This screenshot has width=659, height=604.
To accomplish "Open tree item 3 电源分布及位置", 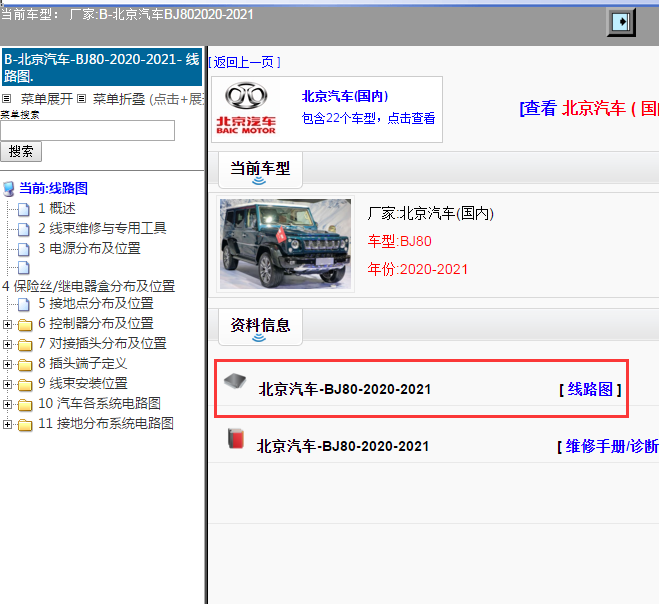I will [89, 248].
